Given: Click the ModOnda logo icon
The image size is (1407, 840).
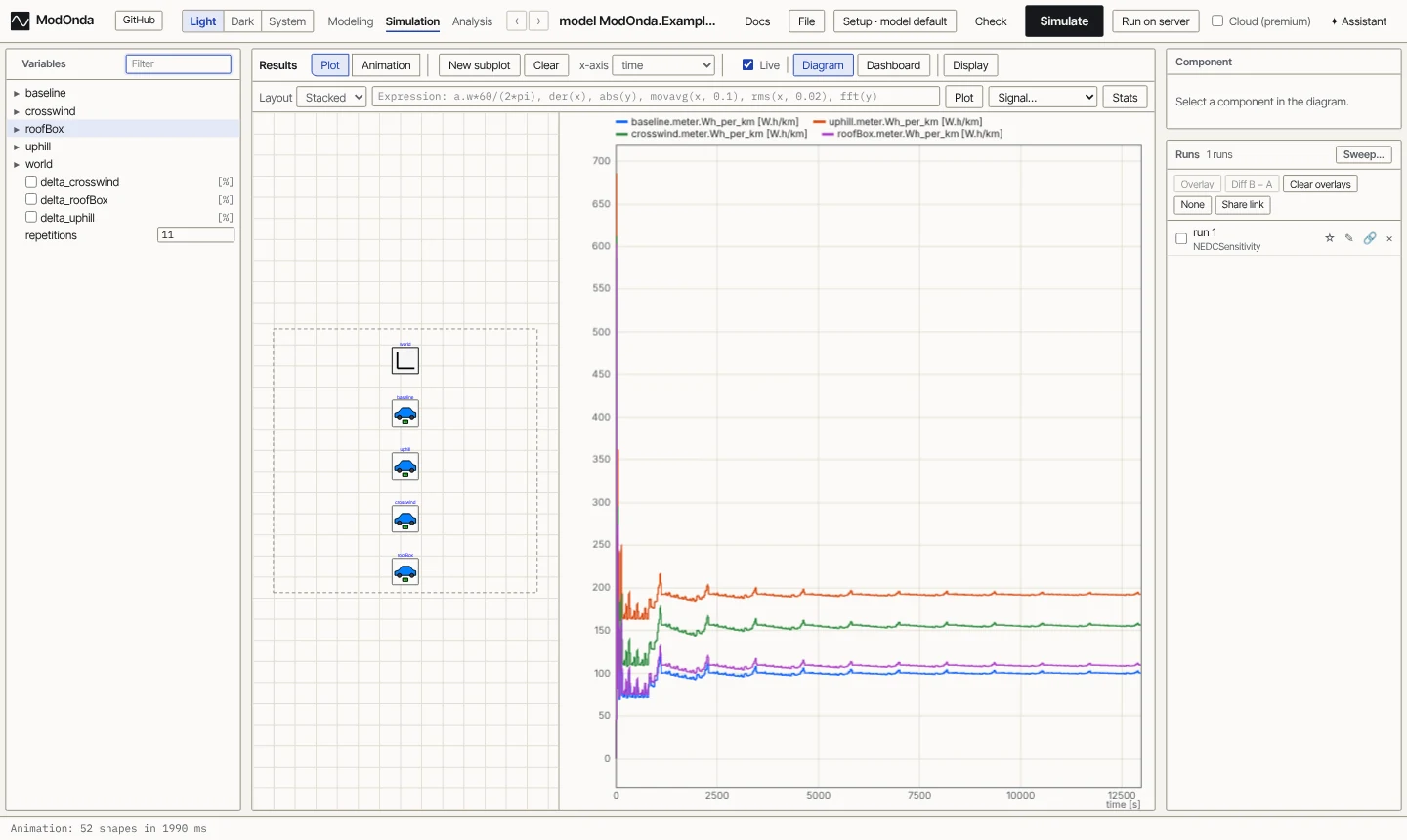Looking at the screenshot, I should coord(20,21).
